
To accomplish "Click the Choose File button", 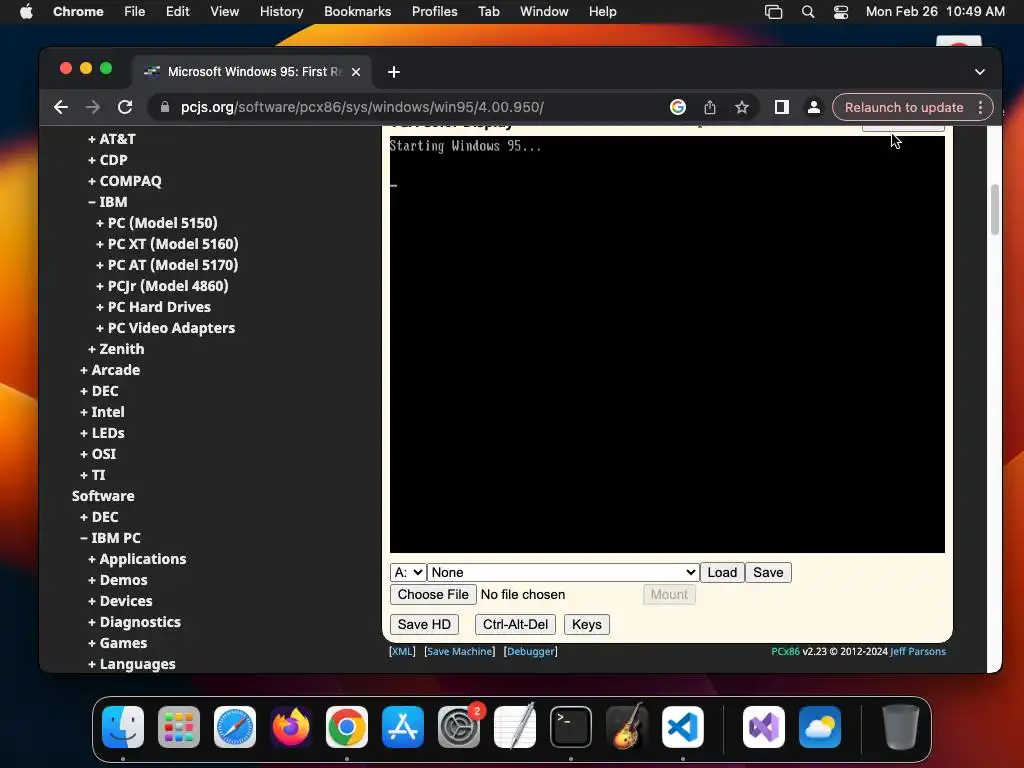I will click(433, 595).
